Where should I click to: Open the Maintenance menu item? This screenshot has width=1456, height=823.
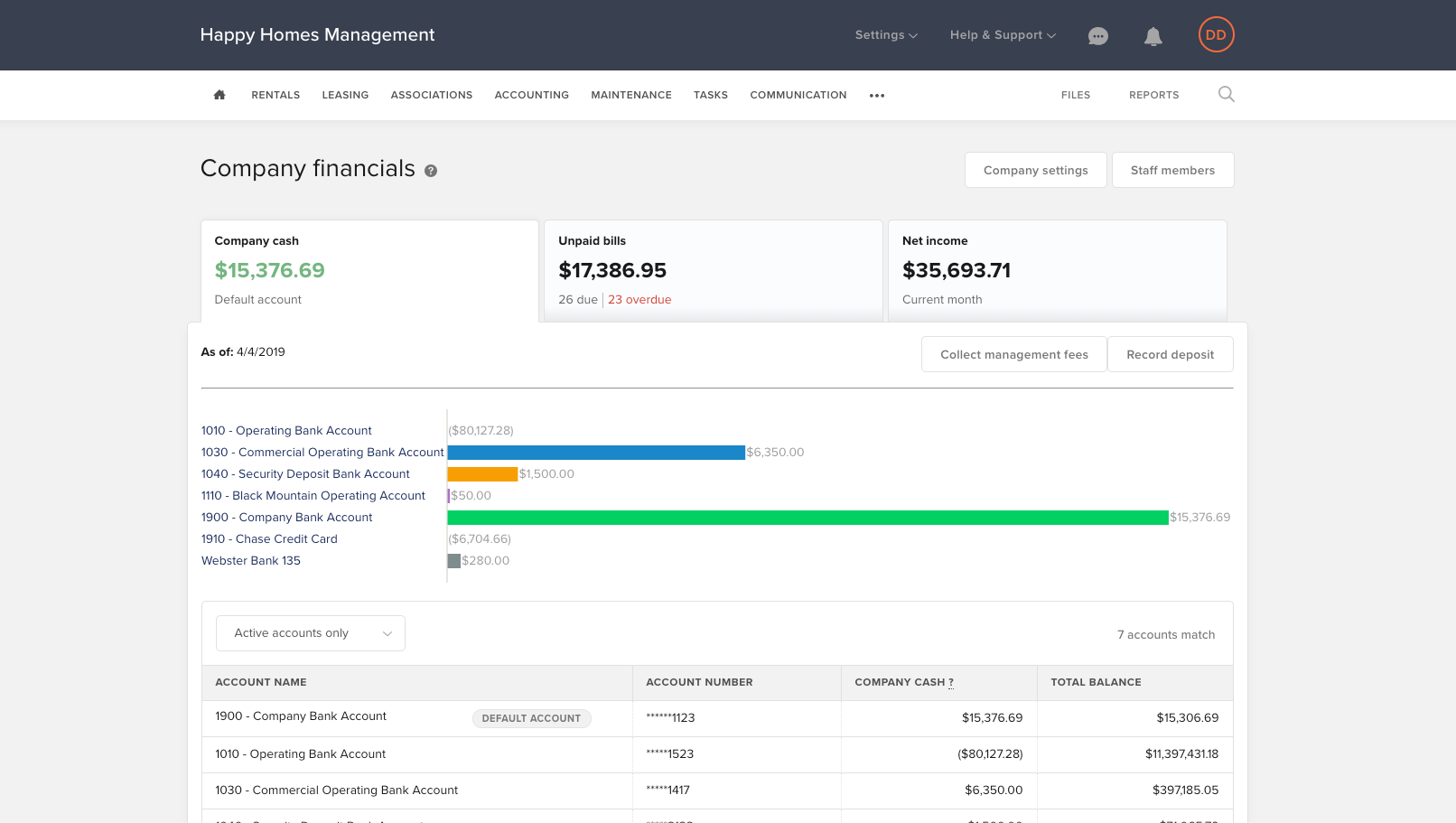pos(630,95)
